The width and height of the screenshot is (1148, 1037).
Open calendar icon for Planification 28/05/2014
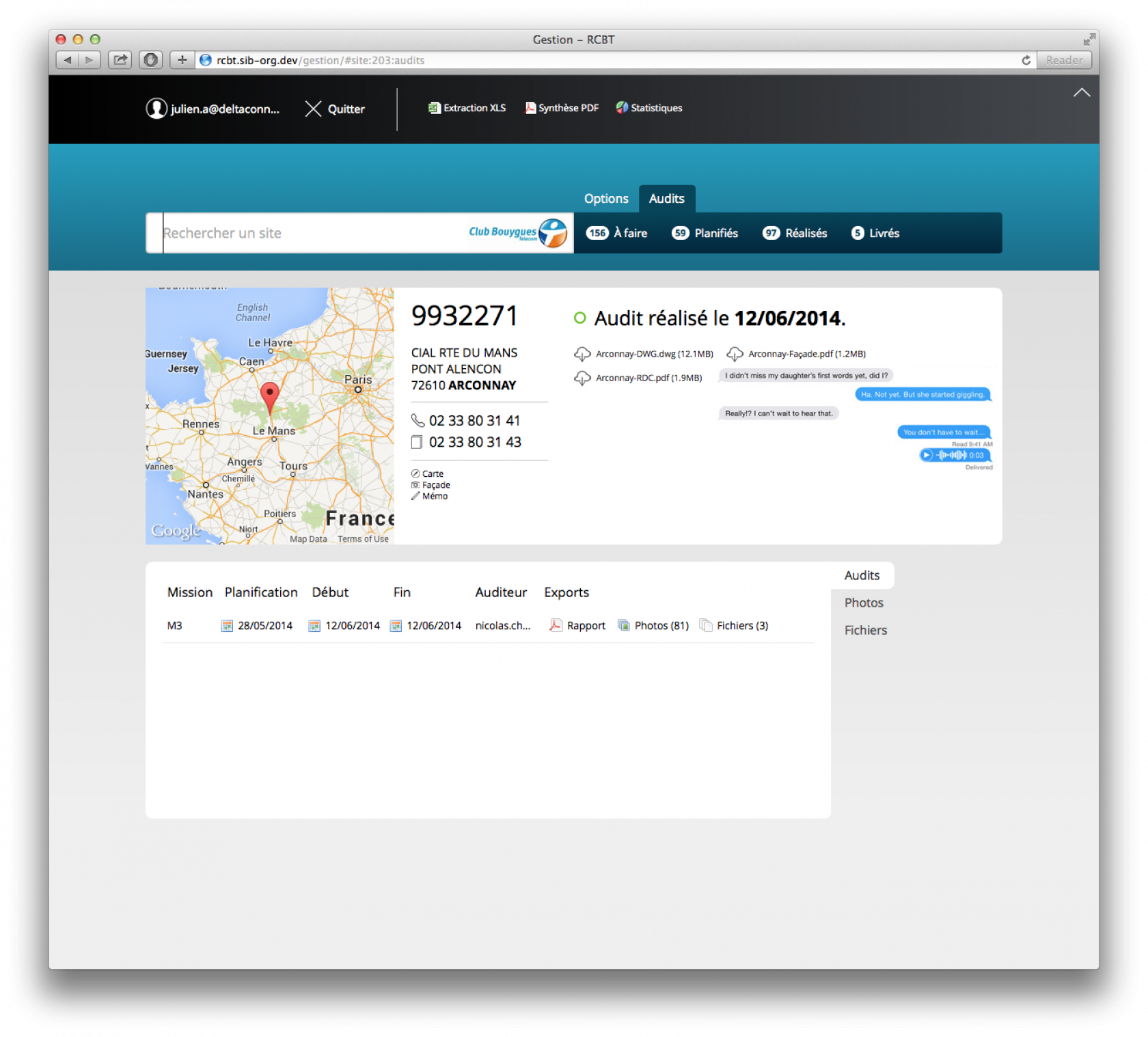coord(227,626)
